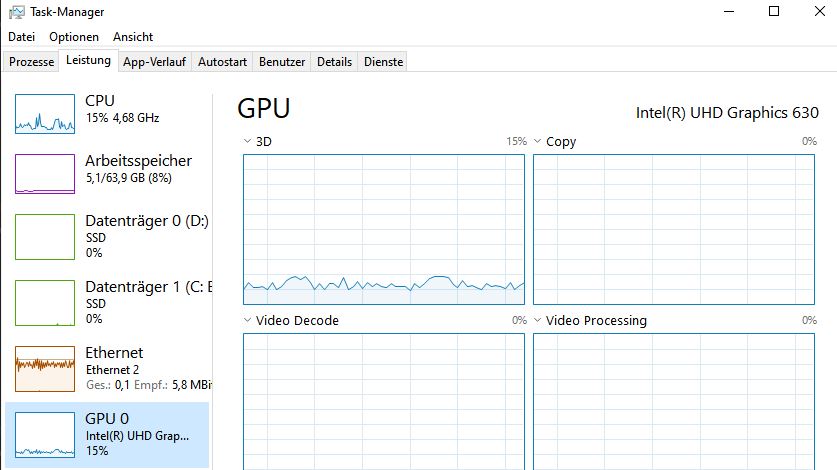Image resolution: width=837 pixels, height=470 pixels.
Task: Switch to the Autostart tab
Action: coord(222,62)
